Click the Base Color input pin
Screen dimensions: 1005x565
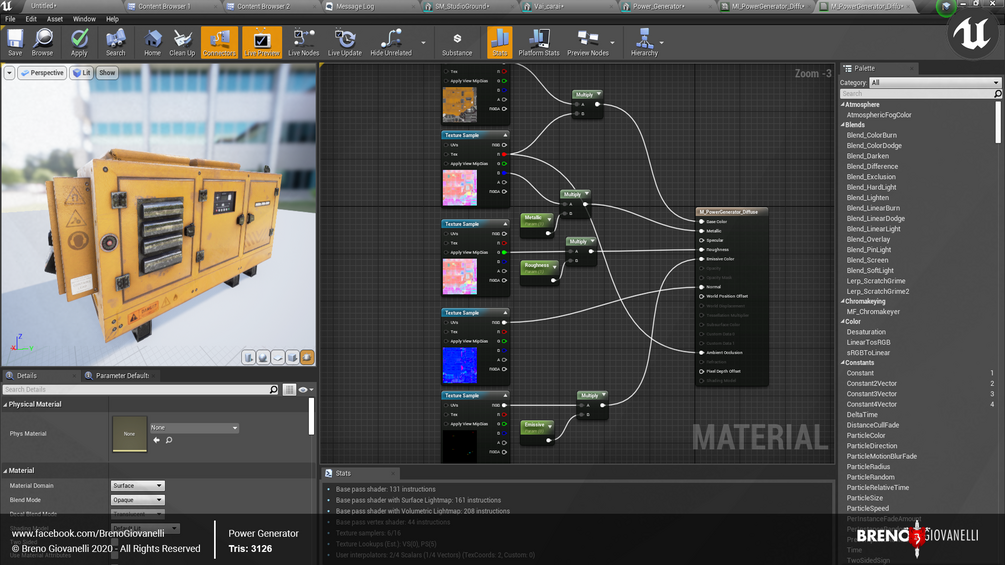[702, 222]
